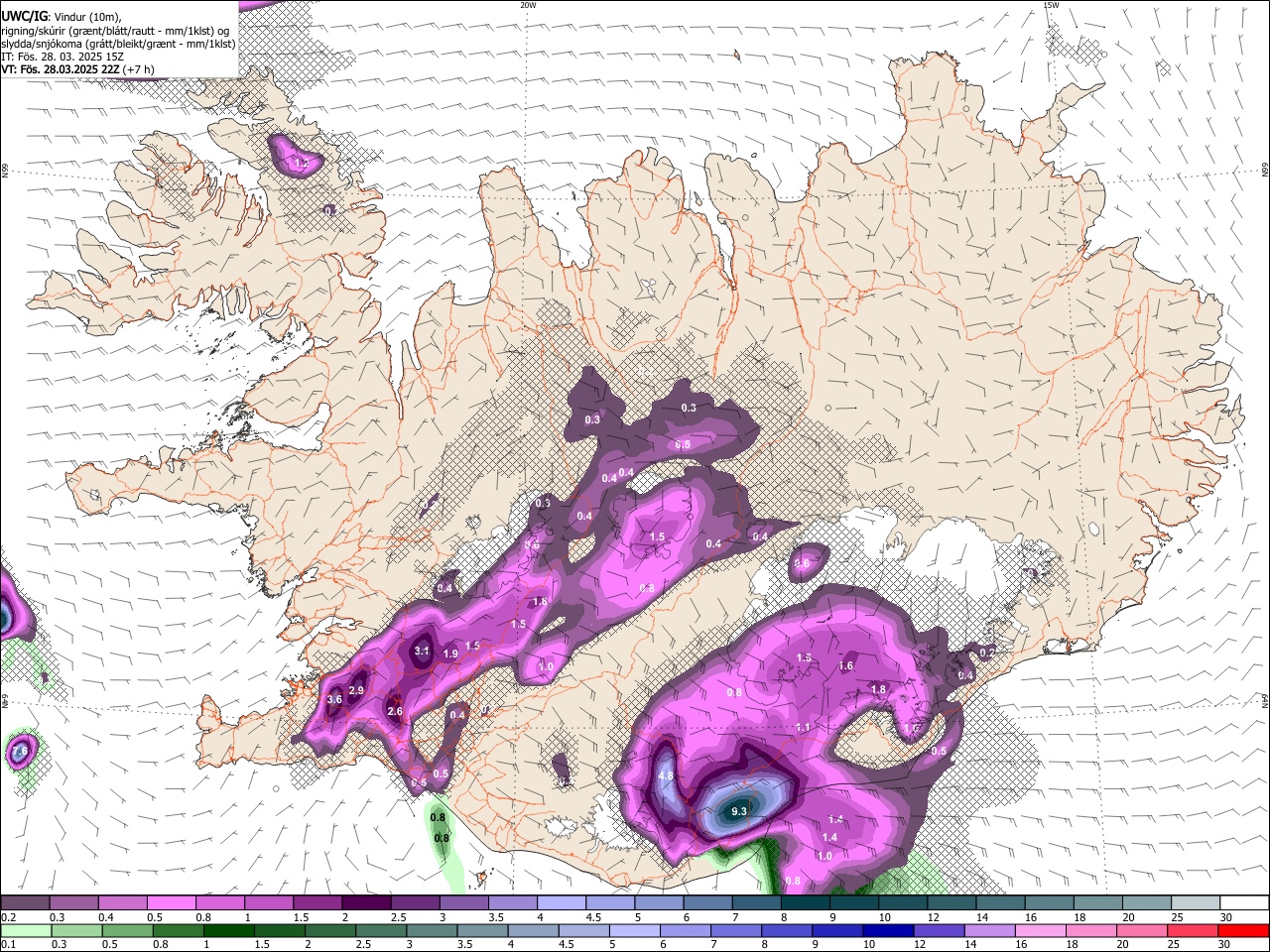Click the 20W longitude label

528,5
